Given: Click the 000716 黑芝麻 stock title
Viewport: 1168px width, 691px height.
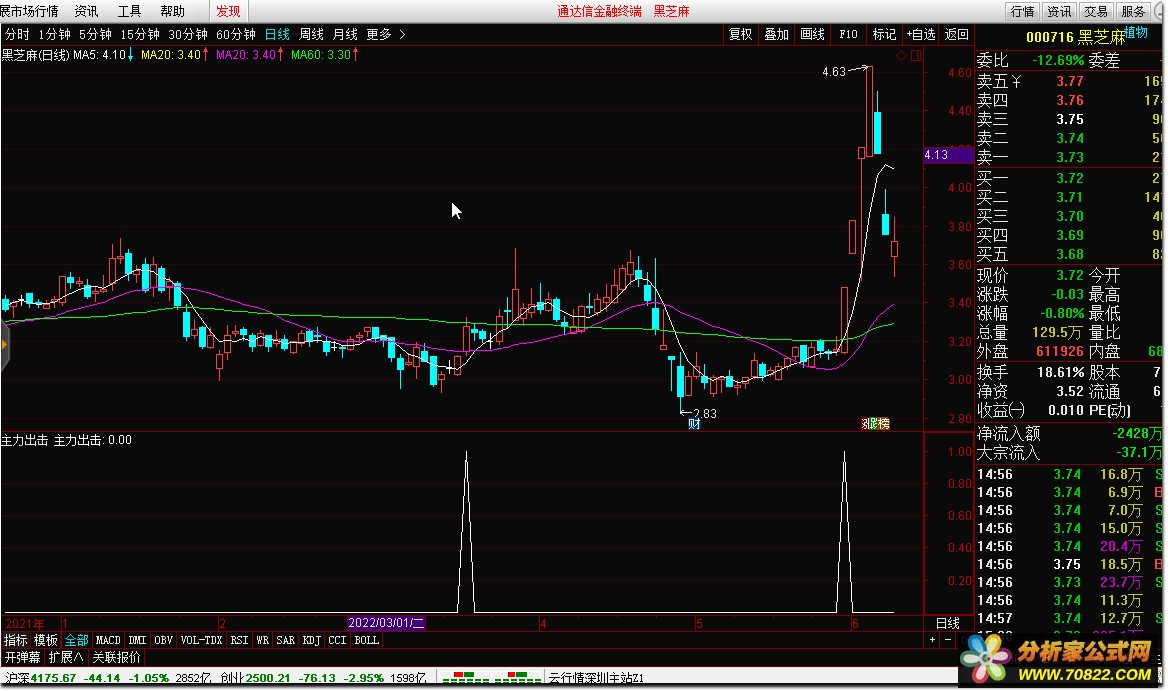Looking at the screenshot, I should (1075, 37).
